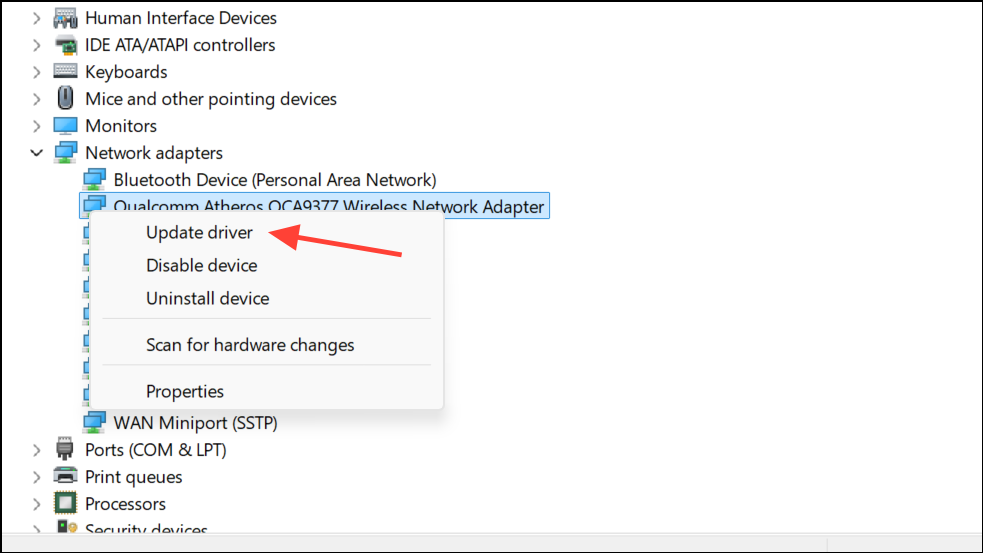
Task: Expand the Monitors category
Action: click(37, 126)
